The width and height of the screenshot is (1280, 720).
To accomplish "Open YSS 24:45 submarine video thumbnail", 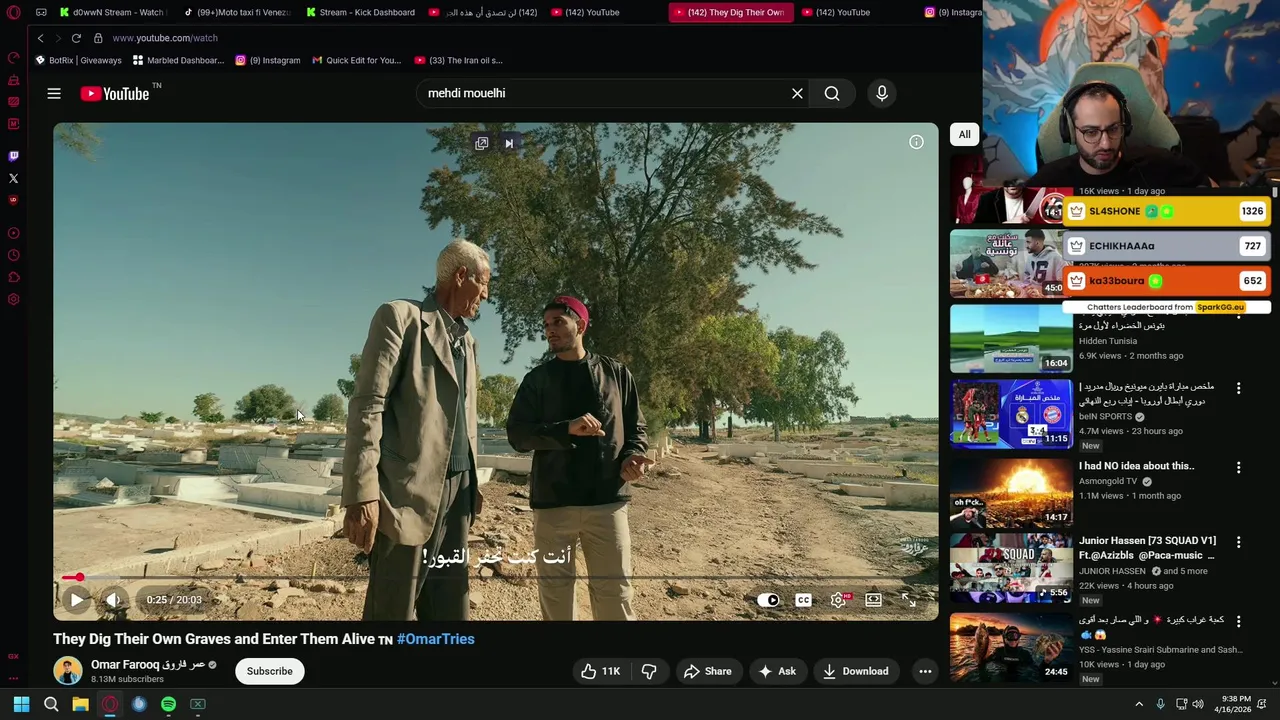I will (1011, 647).
